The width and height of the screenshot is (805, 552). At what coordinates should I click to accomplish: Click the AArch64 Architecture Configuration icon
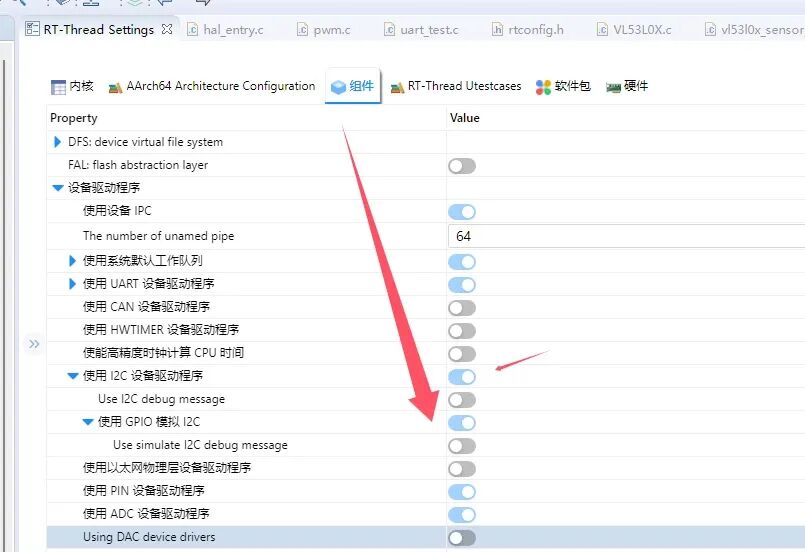115,87
